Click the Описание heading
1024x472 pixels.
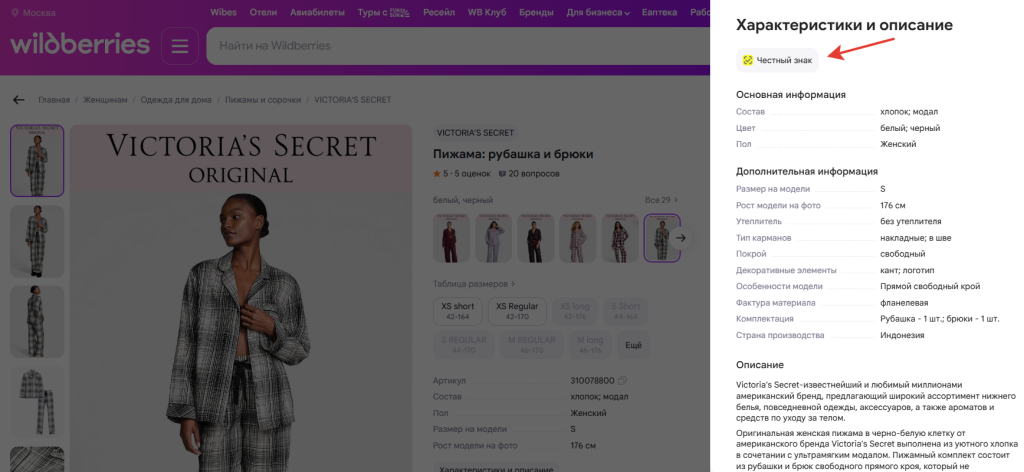point(760,364)
